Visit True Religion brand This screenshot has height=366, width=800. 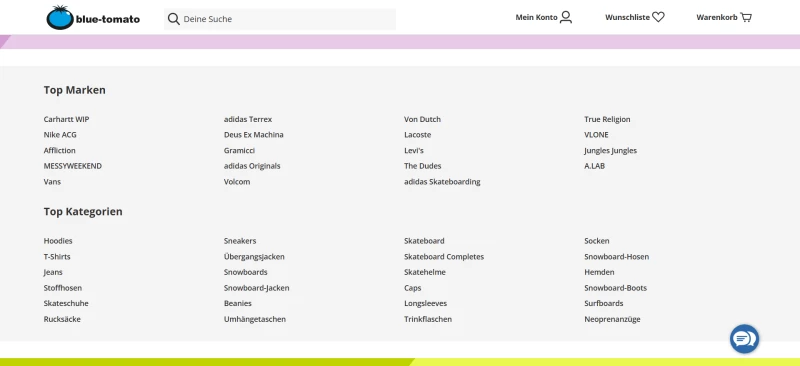pos(607,119)
